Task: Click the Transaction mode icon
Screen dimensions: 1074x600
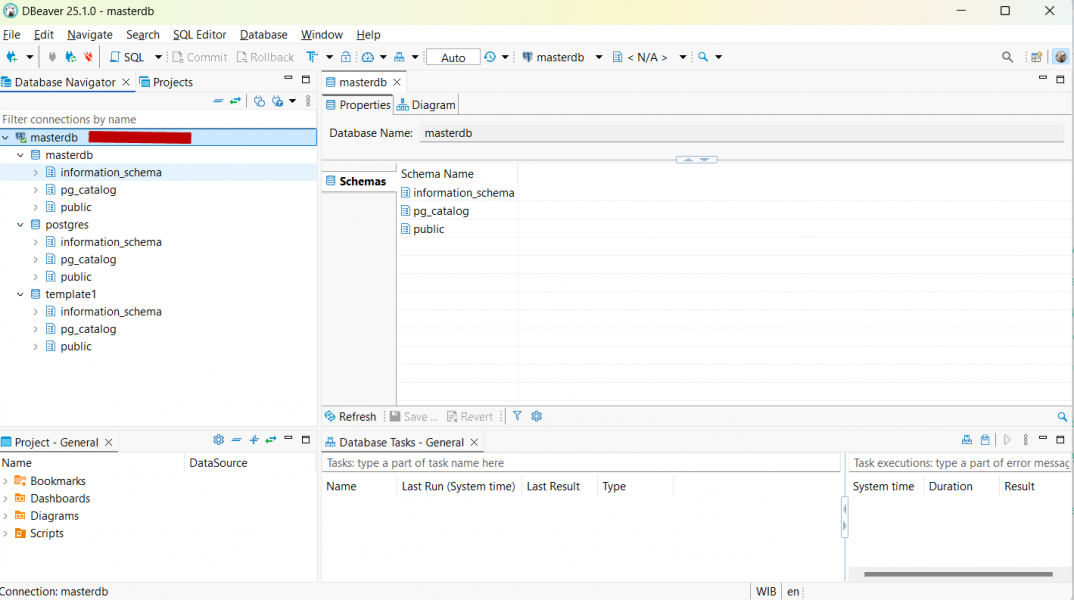Action: [312, 57]
